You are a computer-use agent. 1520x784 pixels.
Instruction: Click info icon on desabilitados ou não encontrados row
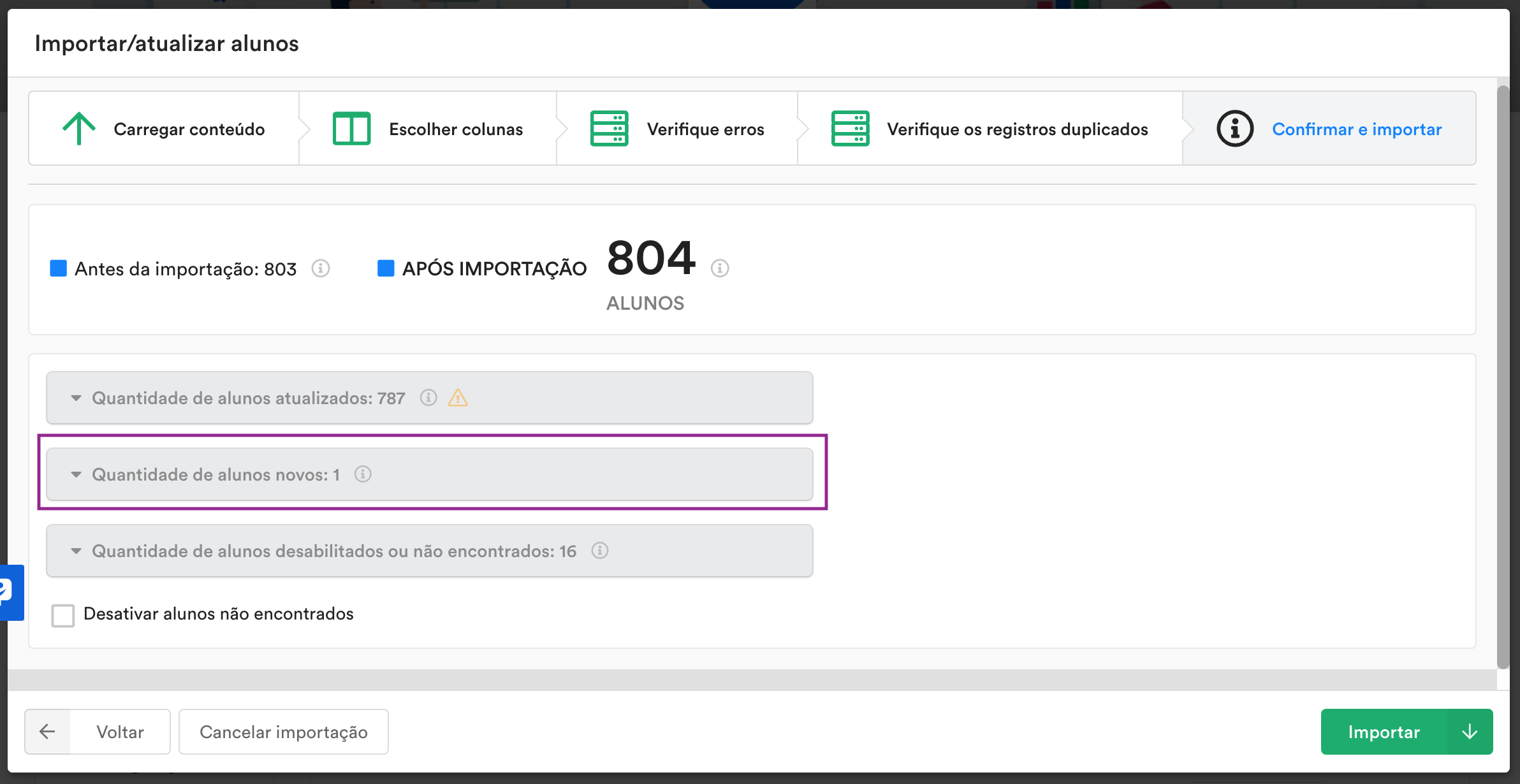coord(599,551)
